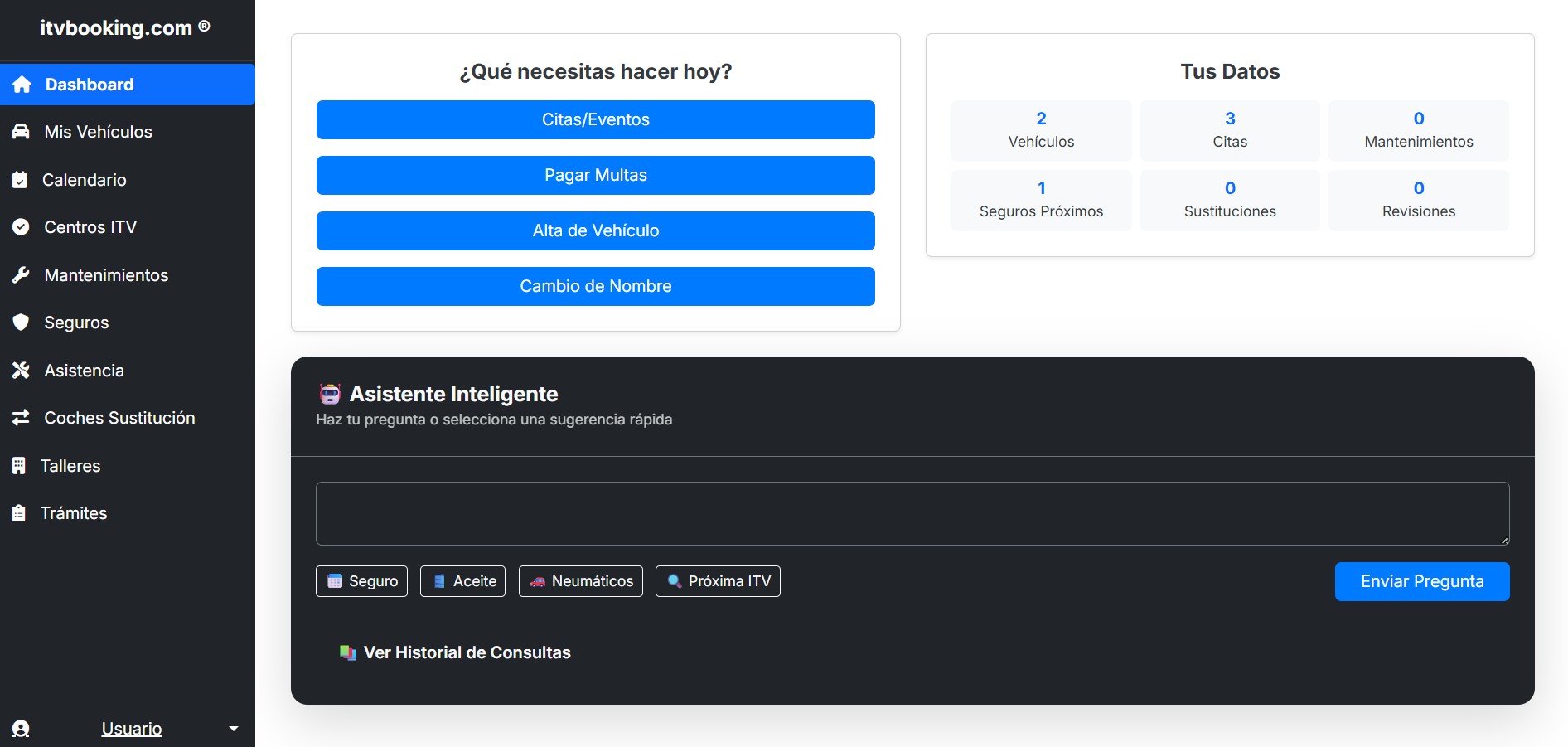Click the wrench icon for Mantenimientos

21,275
